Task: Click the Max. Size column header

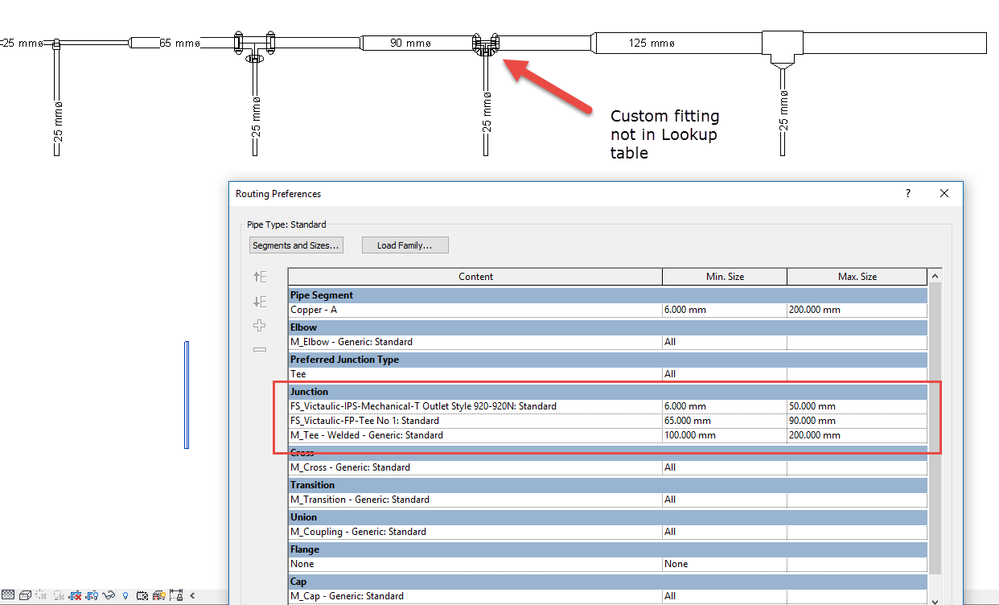Action: [x=858, y=276]
